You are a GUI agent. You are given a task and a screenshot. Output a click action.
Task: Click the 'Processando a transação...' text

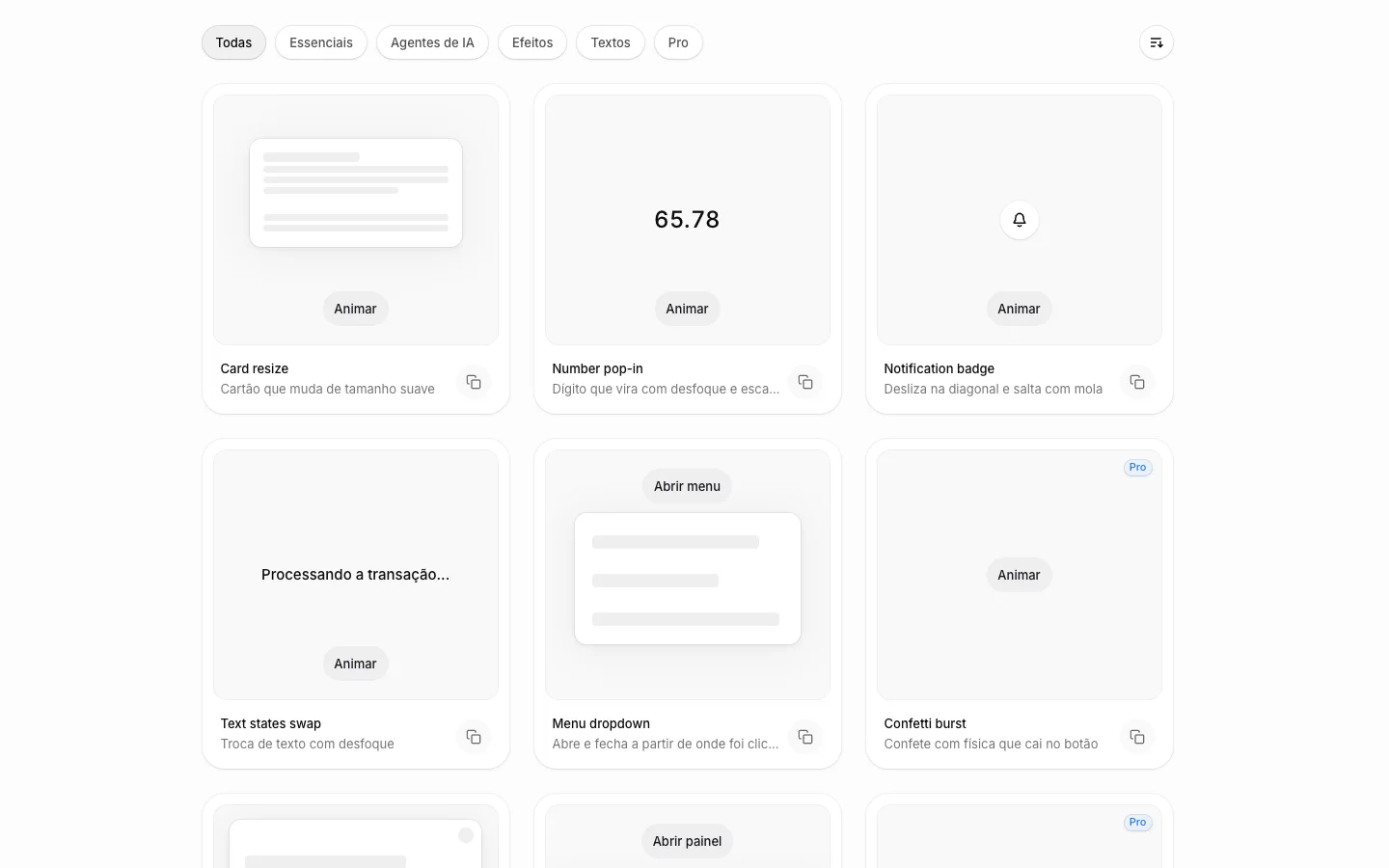[x=356, y=575]
